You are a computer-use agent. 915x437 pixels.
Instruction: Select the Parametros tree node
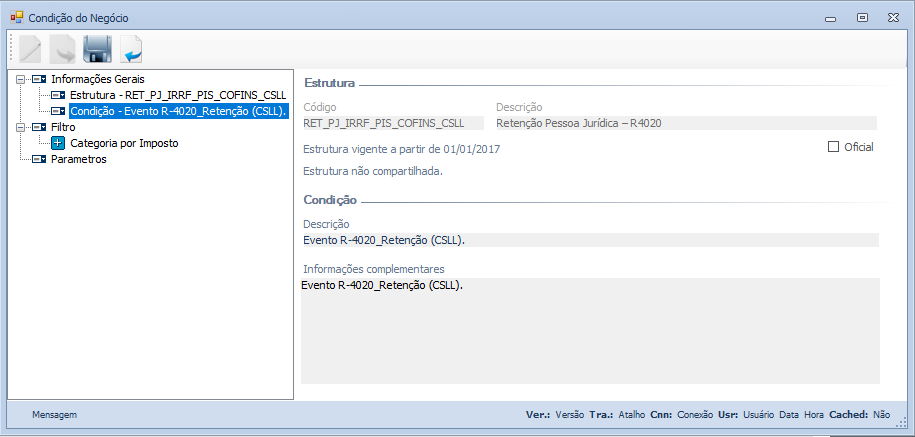coord(79,159)
